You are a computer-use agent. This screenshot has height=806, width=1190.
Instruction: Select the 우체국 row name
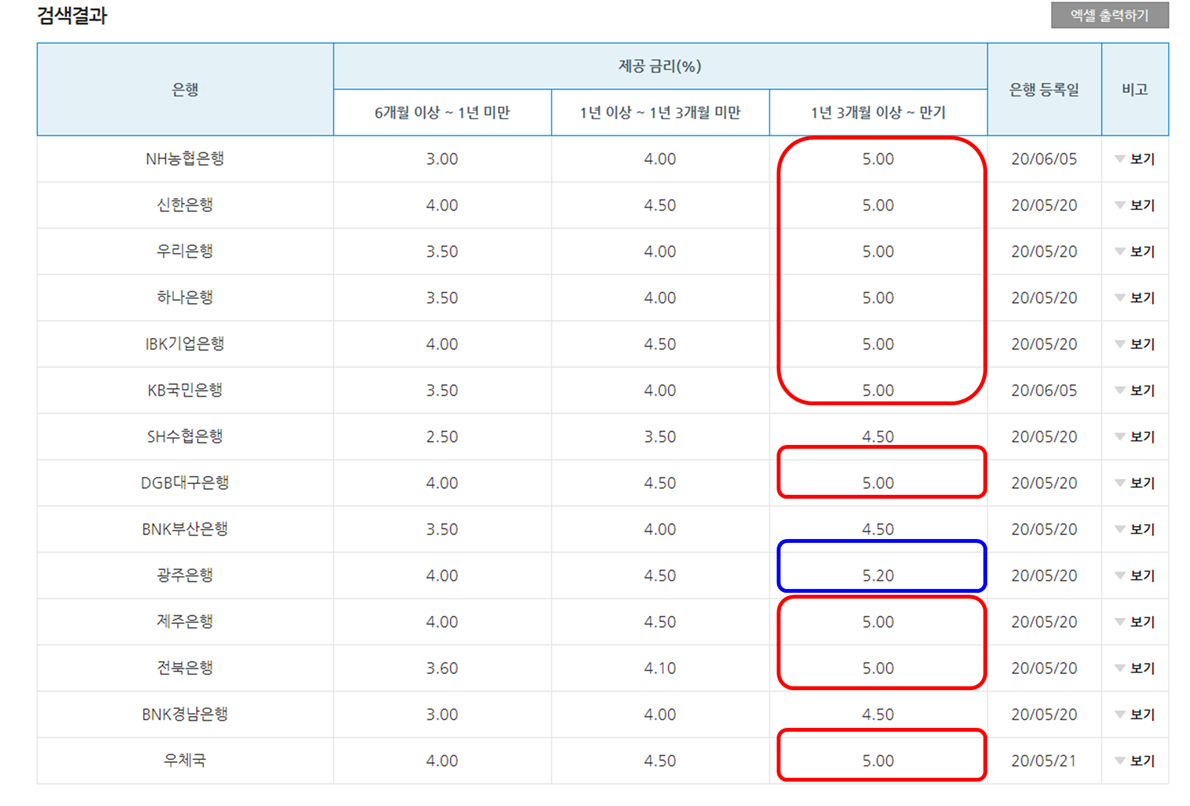pyautogui.click(x=184, y=760)
